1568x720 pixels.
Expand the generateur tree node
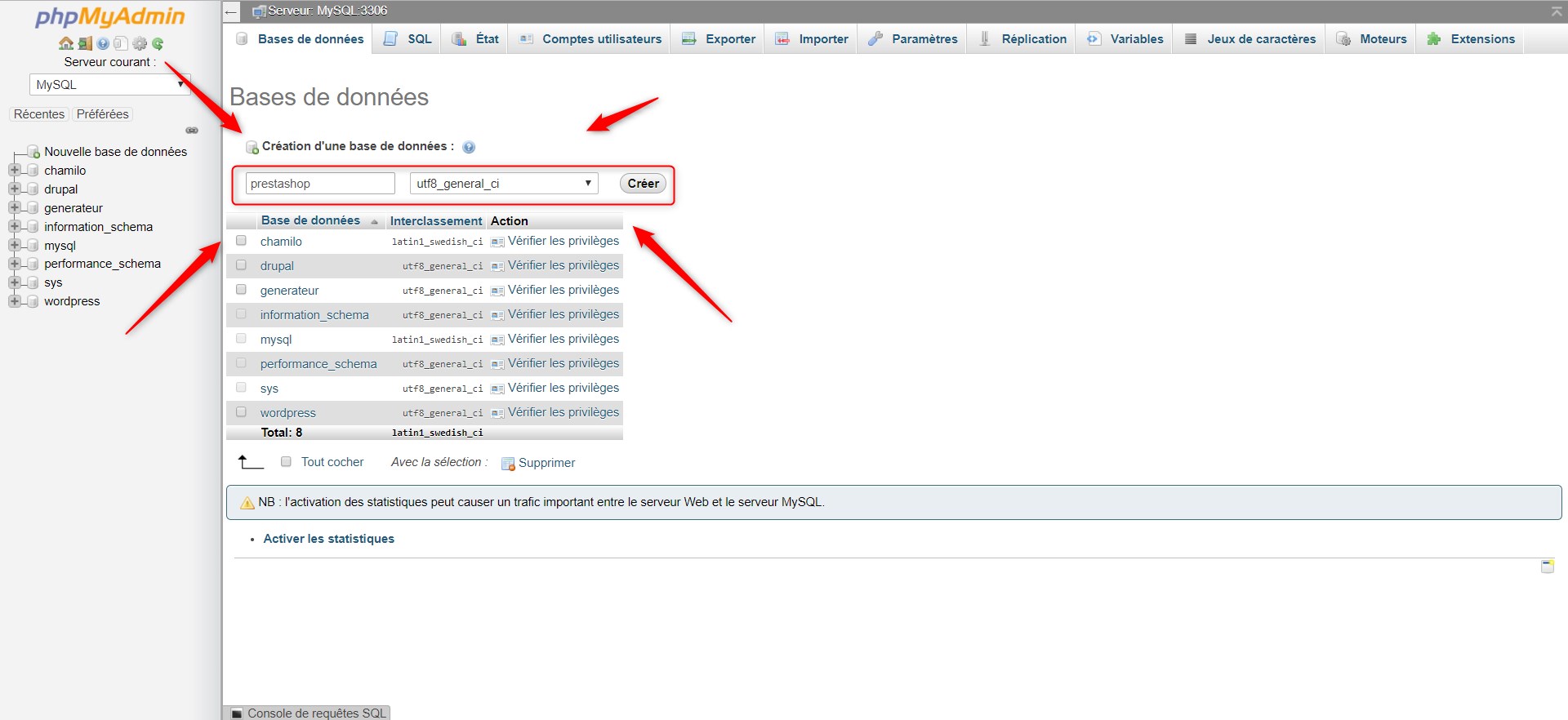pyautogui.click(x=14, y=207)
